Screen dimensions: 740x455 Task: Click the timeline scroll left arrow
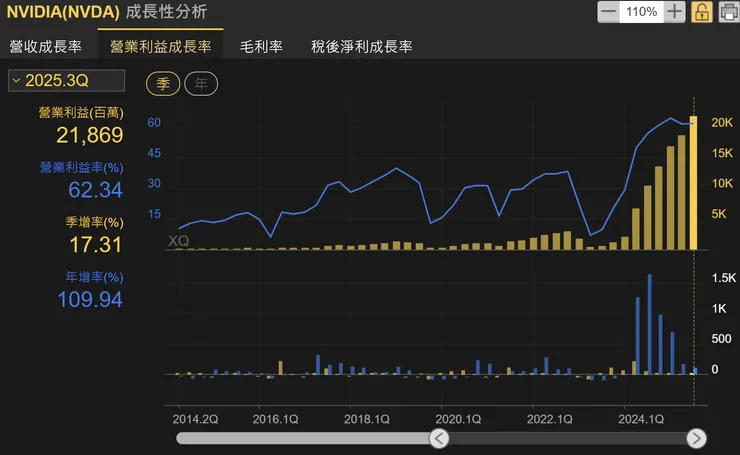pyautogui.click(x=439, y=438)
